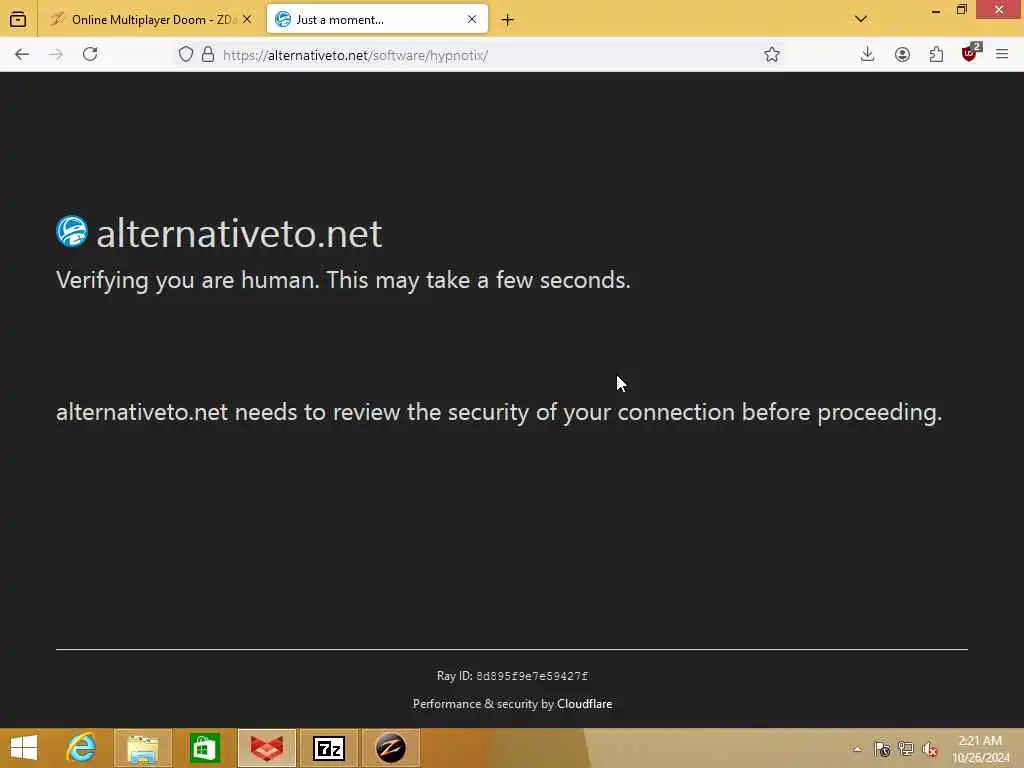The image size is (1024, 768).
Task: Open Zandronum Z icon in taskbar
Action: pyautogui.click(x=391, y=748)
